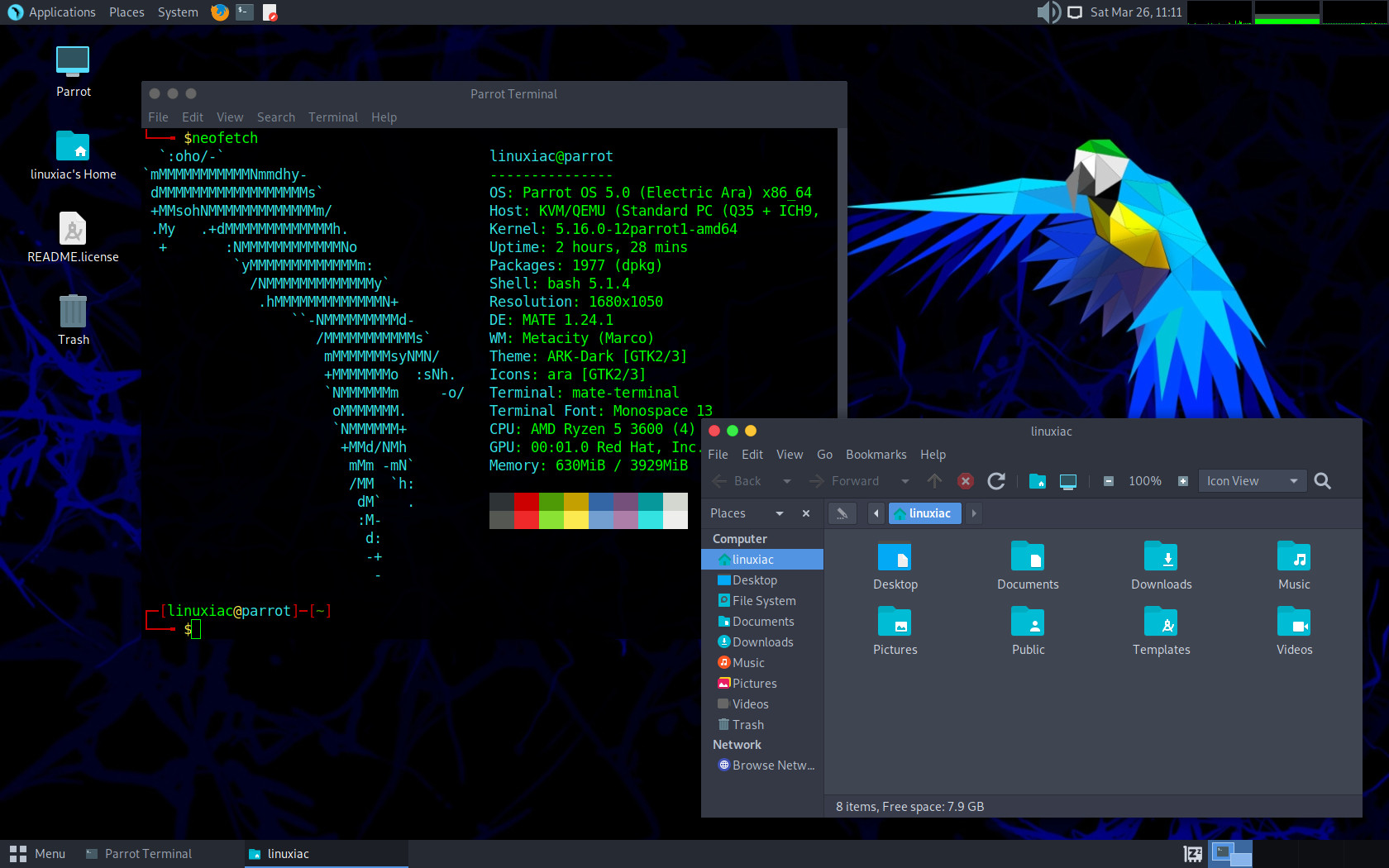Click the red swatch in neofetch palette
The height and width of the screenshot is (868, 1389).
527,502
